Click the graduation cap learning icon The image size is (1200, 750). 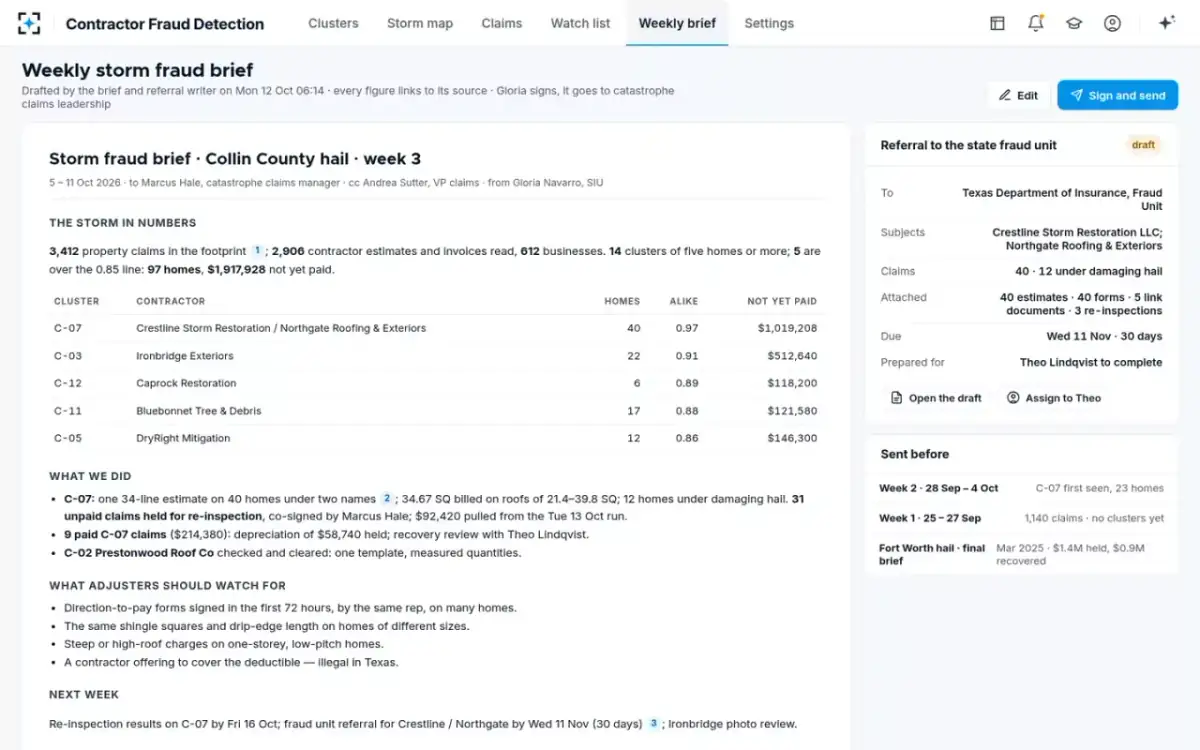click(1074, 23)
